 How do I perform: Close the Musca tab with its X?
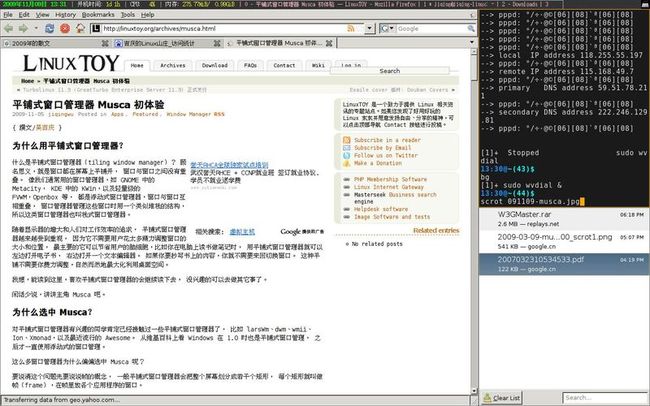[329, 43]
